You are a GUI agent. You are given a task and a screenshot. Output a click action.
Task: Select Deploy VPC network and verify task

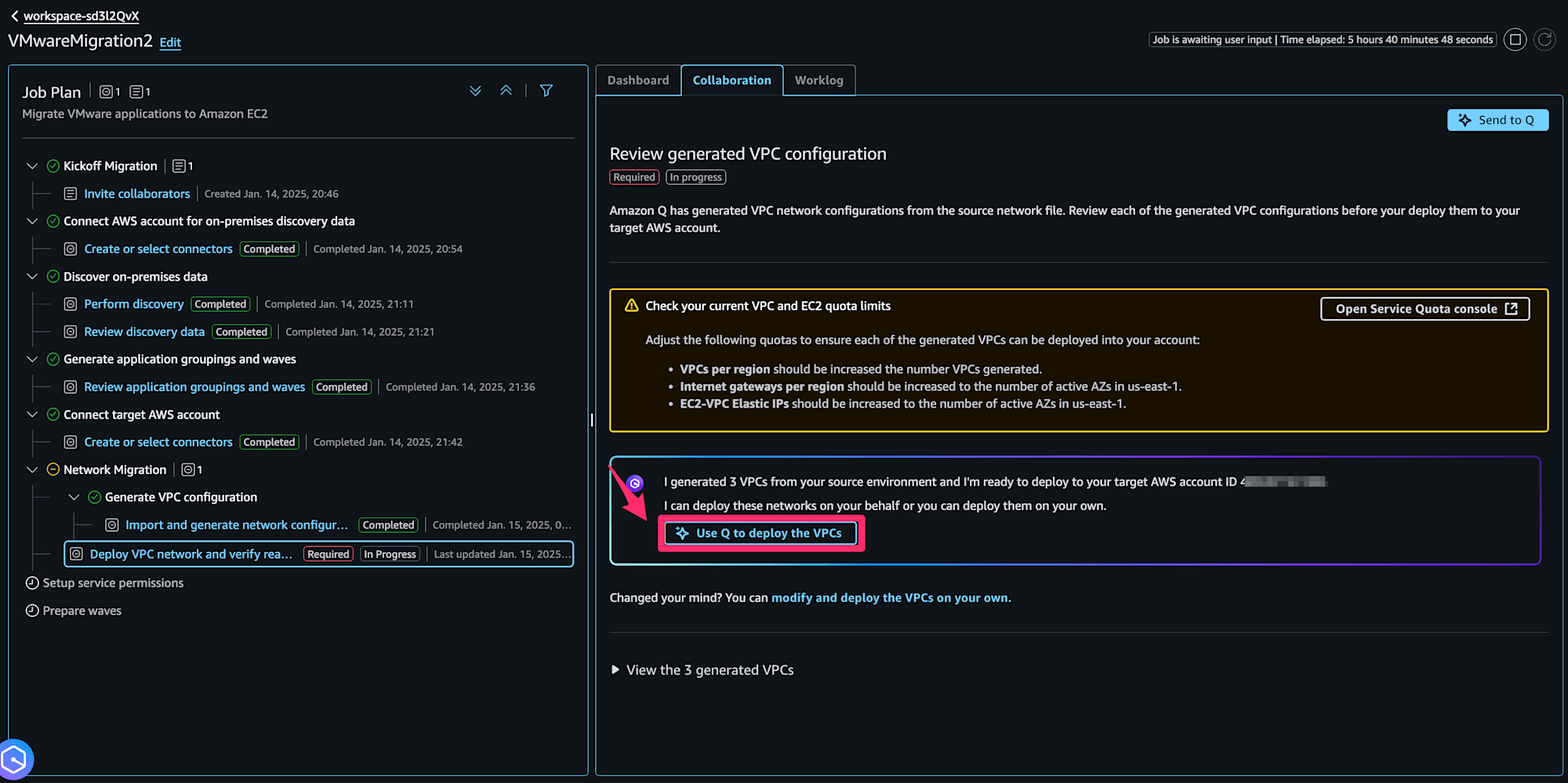(x=191, y=554)
